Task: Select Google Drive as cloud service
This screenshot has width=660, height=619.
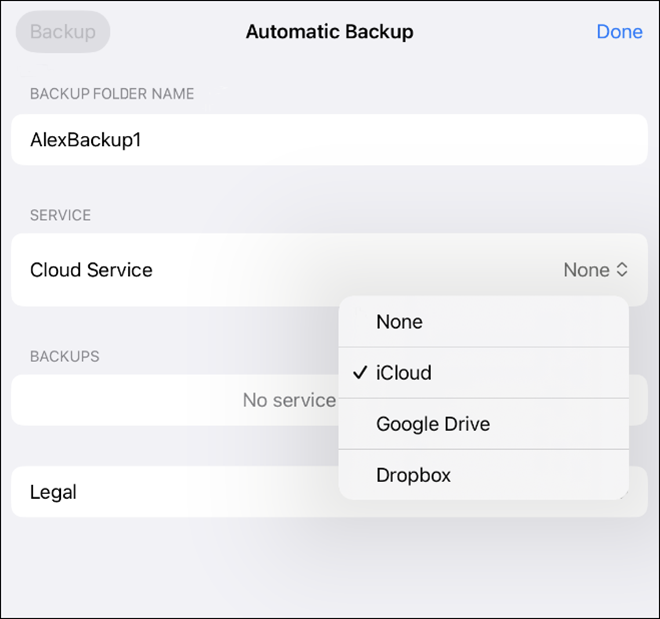Action: pos(433,424)
